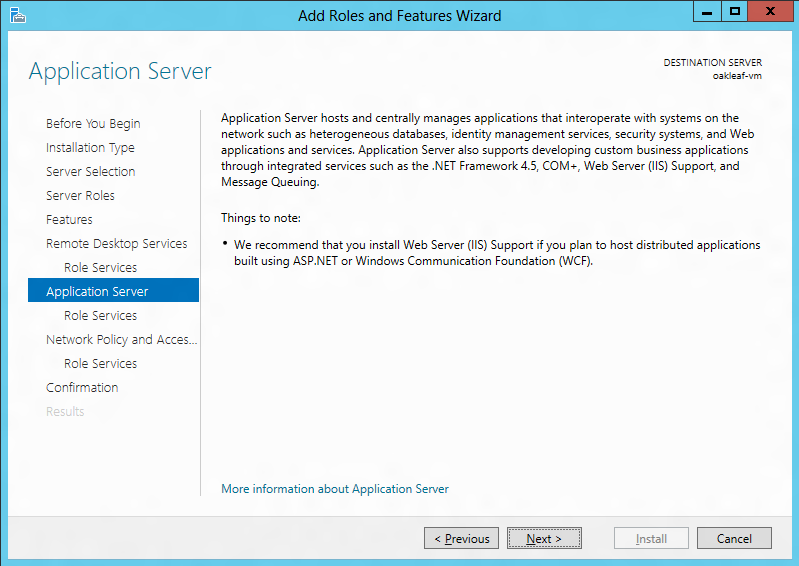
Task: Click the Next button
Action: tap(544, 538)
